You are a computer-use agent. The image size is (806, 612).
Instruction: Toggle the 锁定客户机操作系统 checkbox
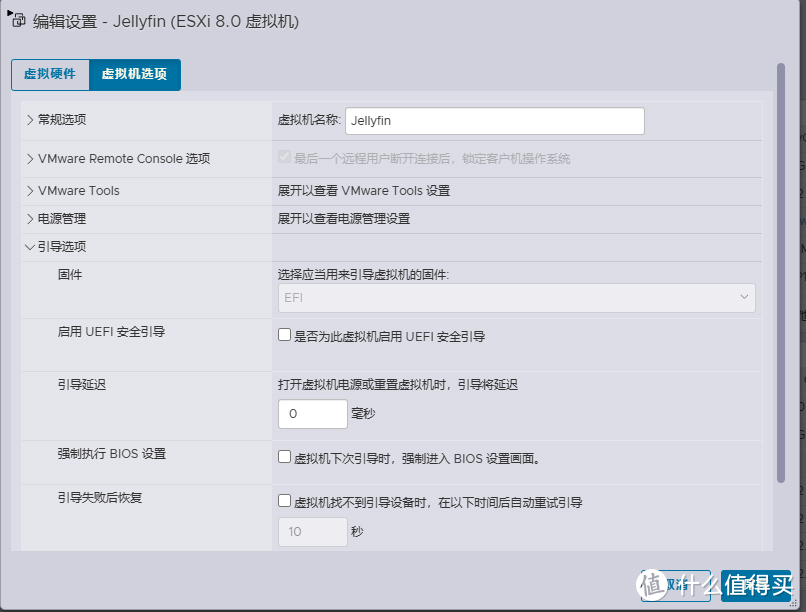click(284, 157)
